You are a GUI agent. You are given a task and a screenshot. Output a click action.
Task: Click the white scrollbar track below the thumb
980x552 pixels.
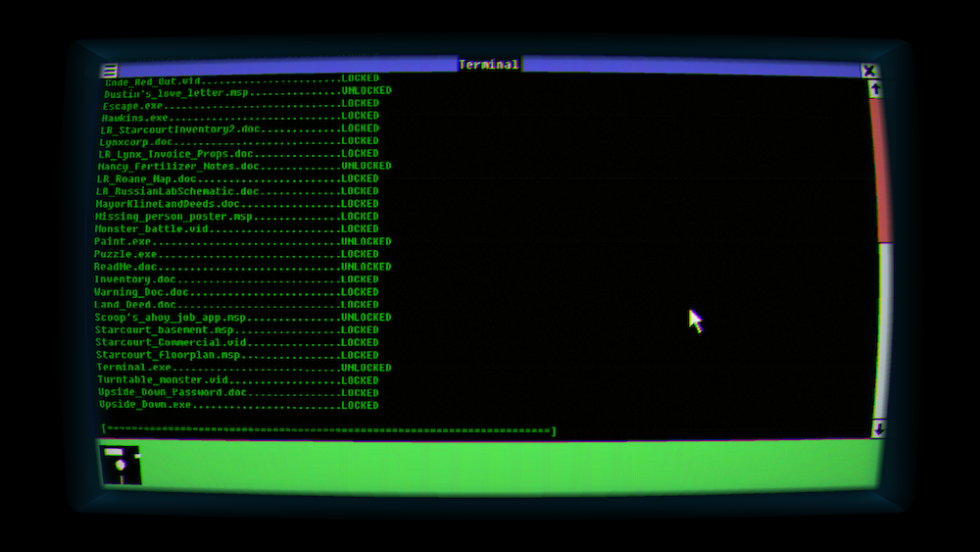pyautogui.click(x=883, y=330)
